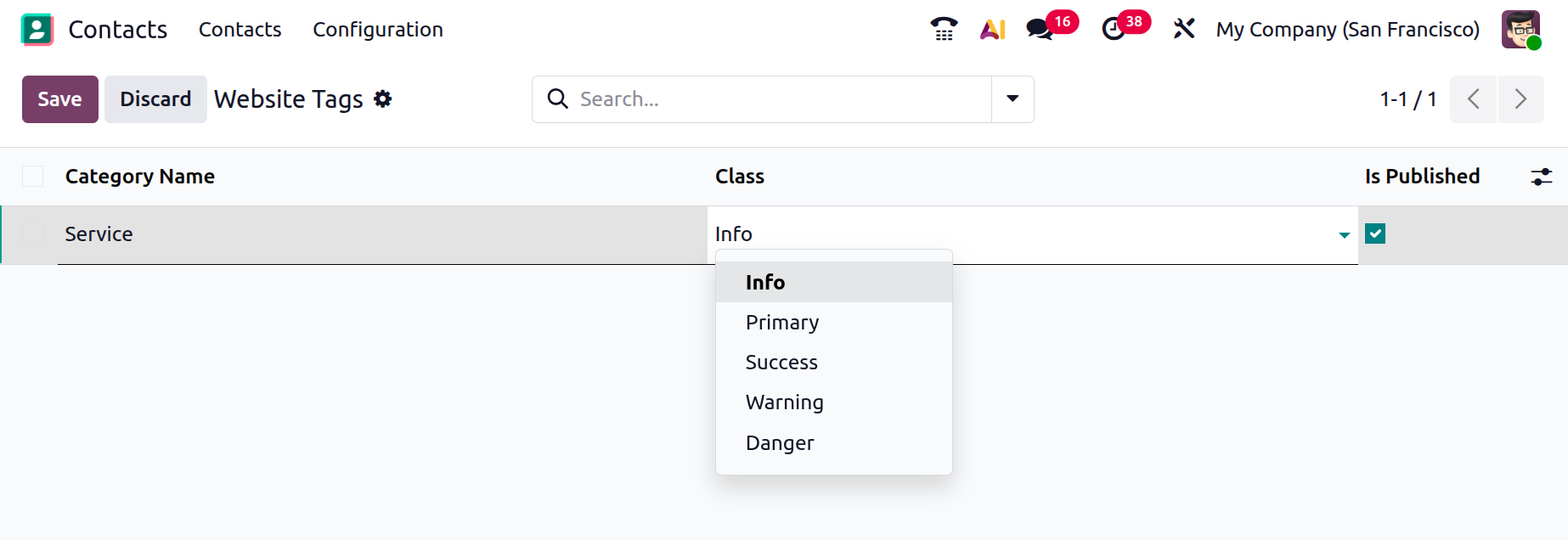Screen dimensions: 1568x540
Task: Discard the unsaved changes
Action: tap(155, 99)
